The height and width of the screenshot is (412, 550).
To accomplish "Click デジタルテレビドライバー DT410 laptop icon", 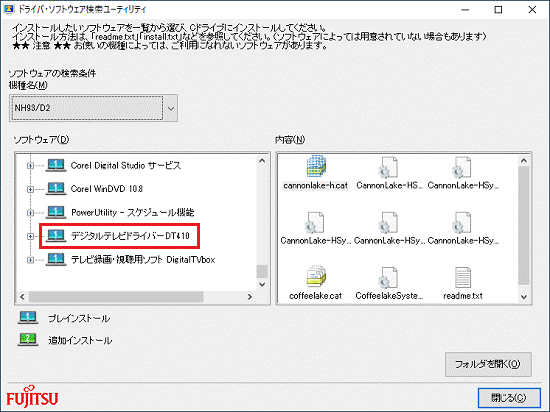I will [x=56, y=236].
